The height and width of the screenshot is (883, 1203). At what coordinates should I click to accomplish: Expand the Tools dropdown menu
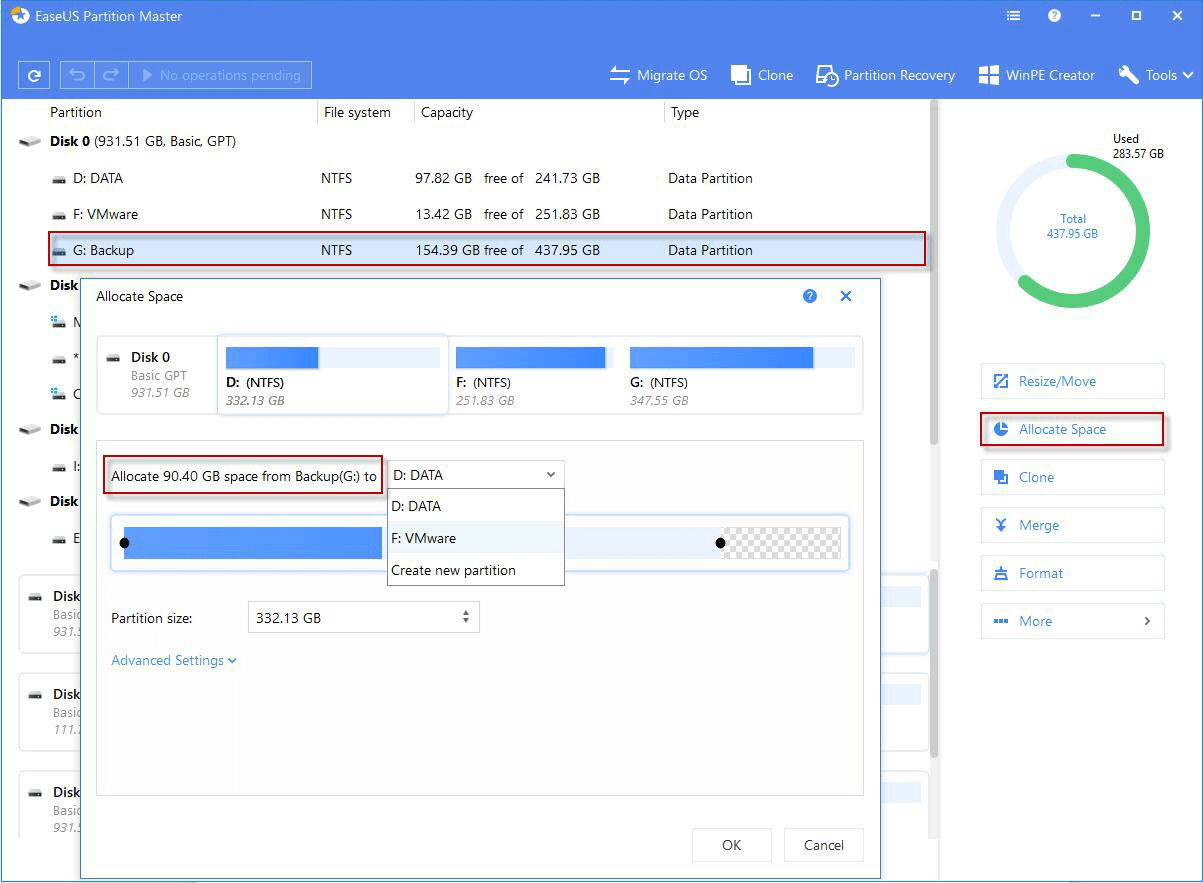pyautogui.click(x=1156, y=75)
